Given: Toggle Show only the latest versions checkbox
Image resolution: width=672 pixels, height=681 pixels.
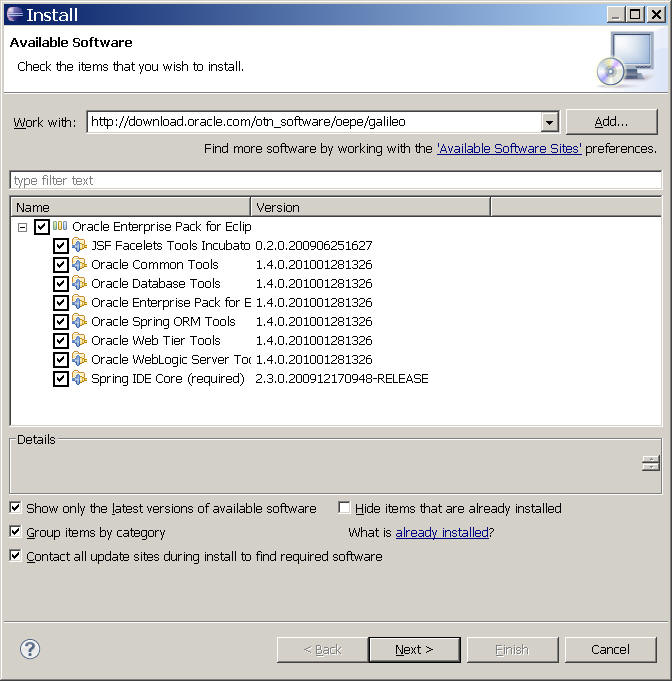Looking at the screenshot, I should pos(15,507).
